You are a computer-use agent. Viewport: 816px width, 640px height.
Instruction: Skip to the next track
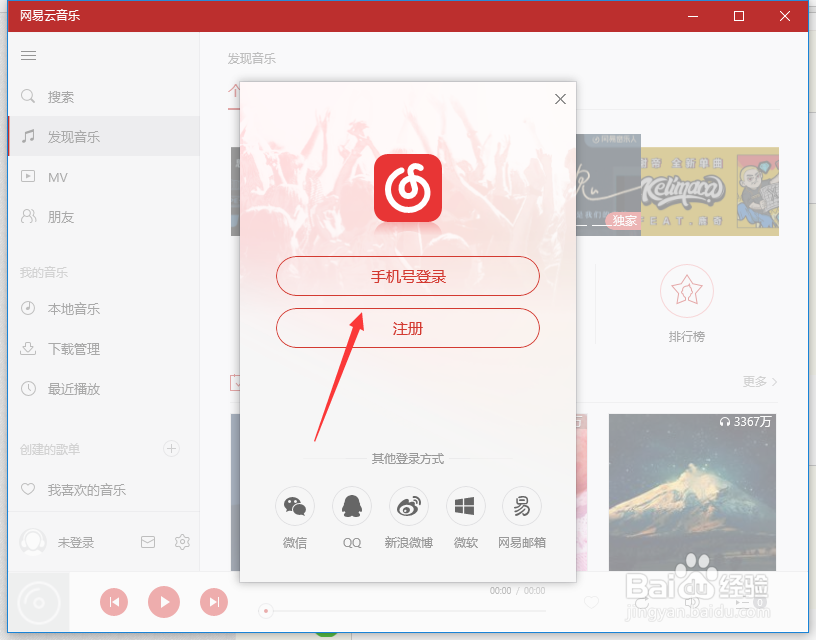(214, 602)
